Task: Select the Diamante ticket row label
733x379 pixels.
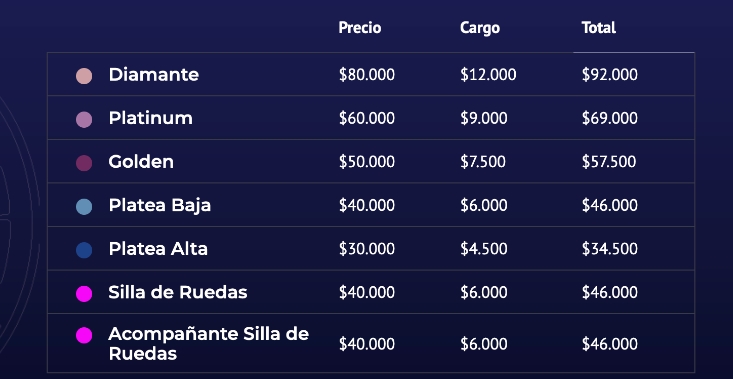Action: 154,75
